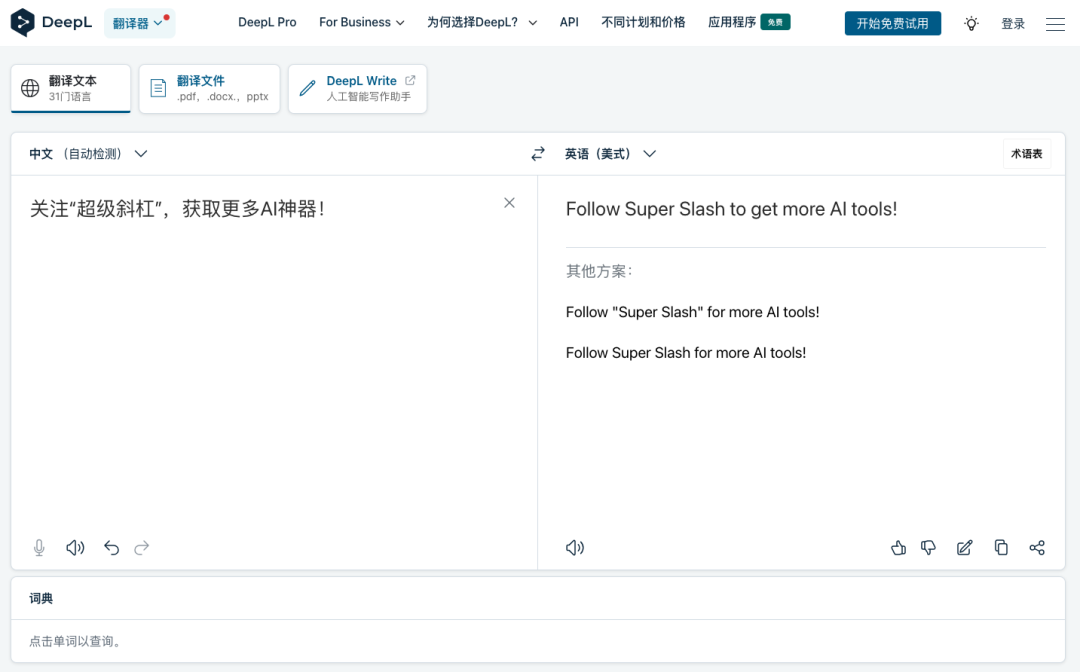Image resolution: width=1080 pixels, height=672 pixels.
Task: Expand the For Business menu
Action: (x=361, y=22)
